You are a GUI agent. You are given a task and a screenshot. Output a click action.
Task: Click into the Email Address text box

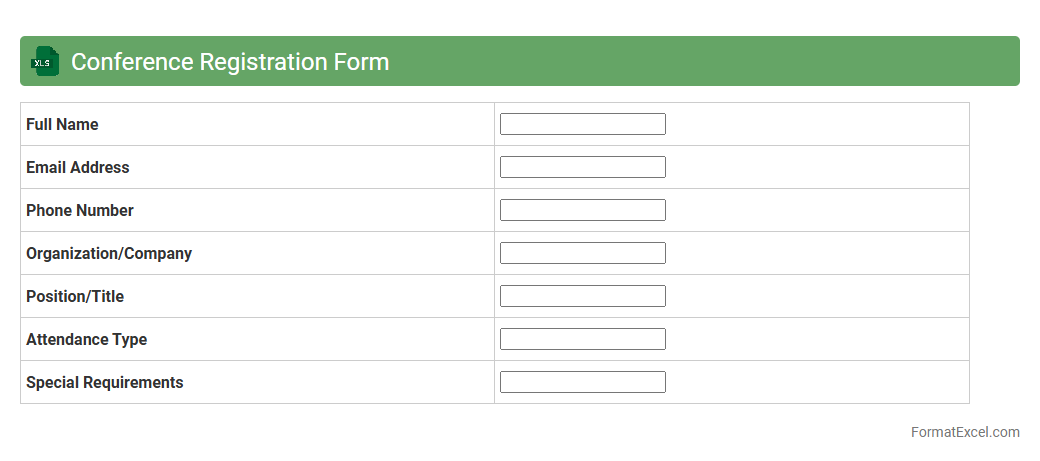[x=582, y=167]
